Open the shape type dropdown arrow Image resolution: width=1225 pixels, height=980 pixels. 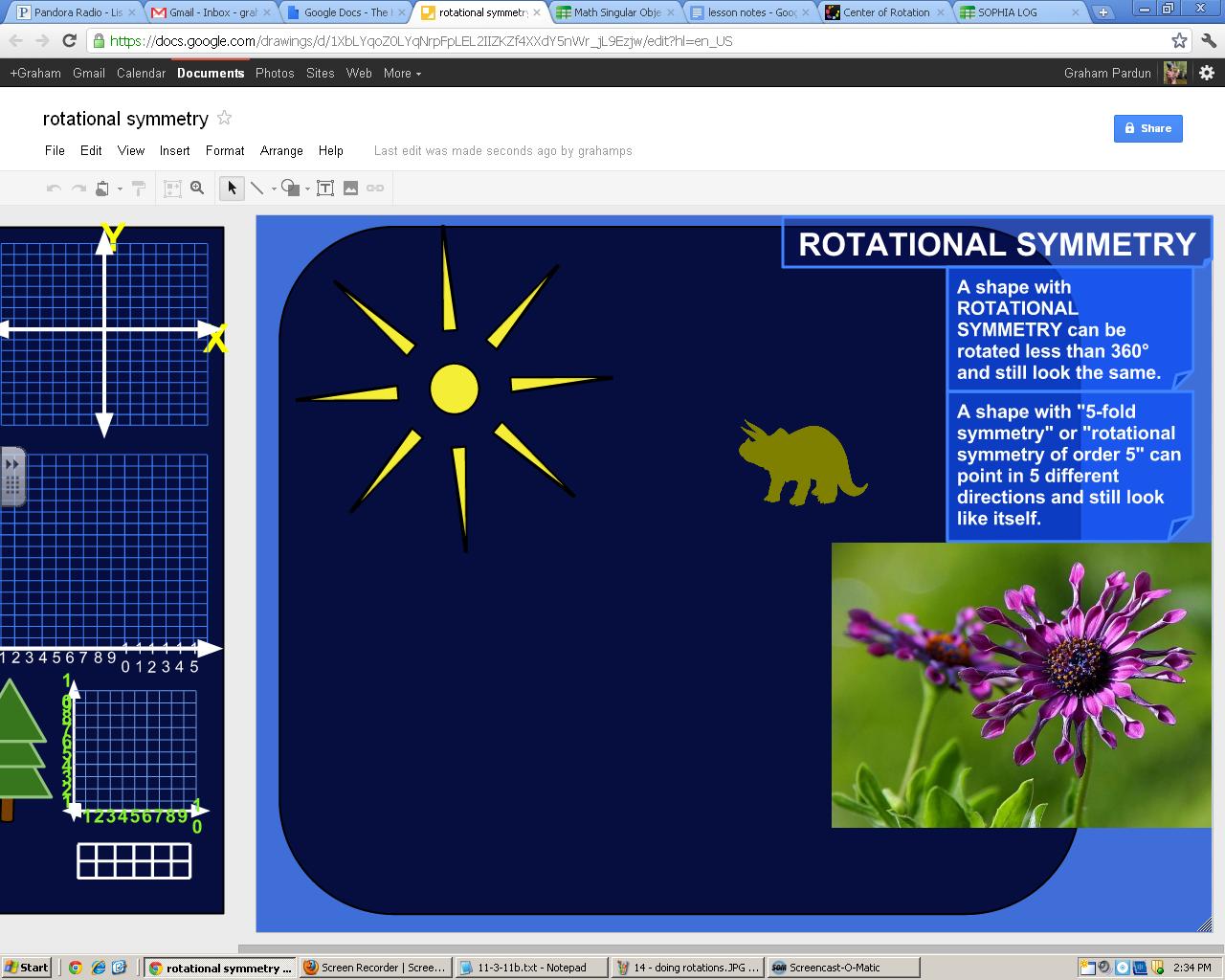[307, 189]
